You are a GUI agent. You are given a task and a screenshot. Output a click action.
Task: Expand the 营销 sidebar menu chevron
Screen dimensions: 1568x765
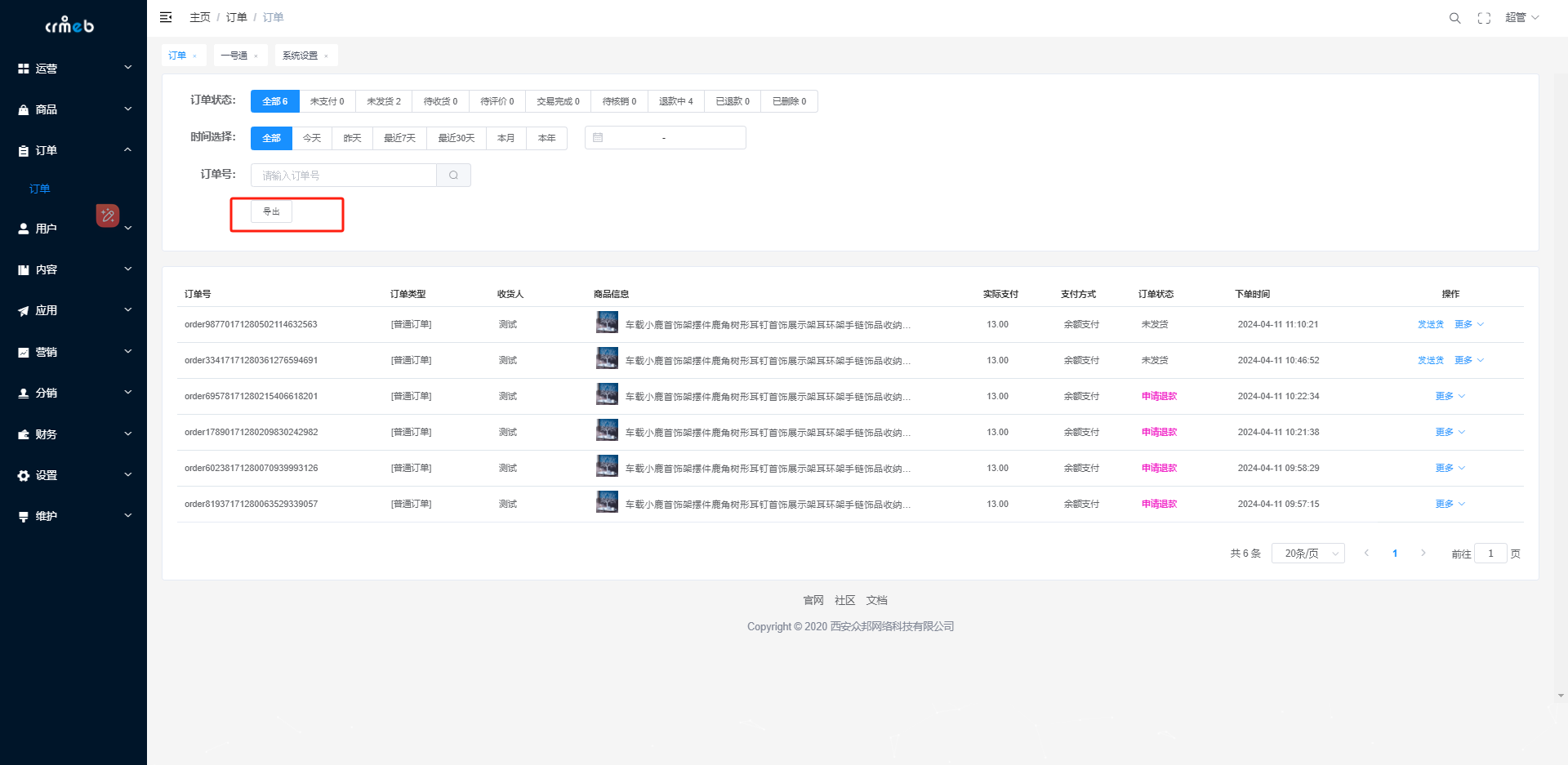tap(128, 351)
